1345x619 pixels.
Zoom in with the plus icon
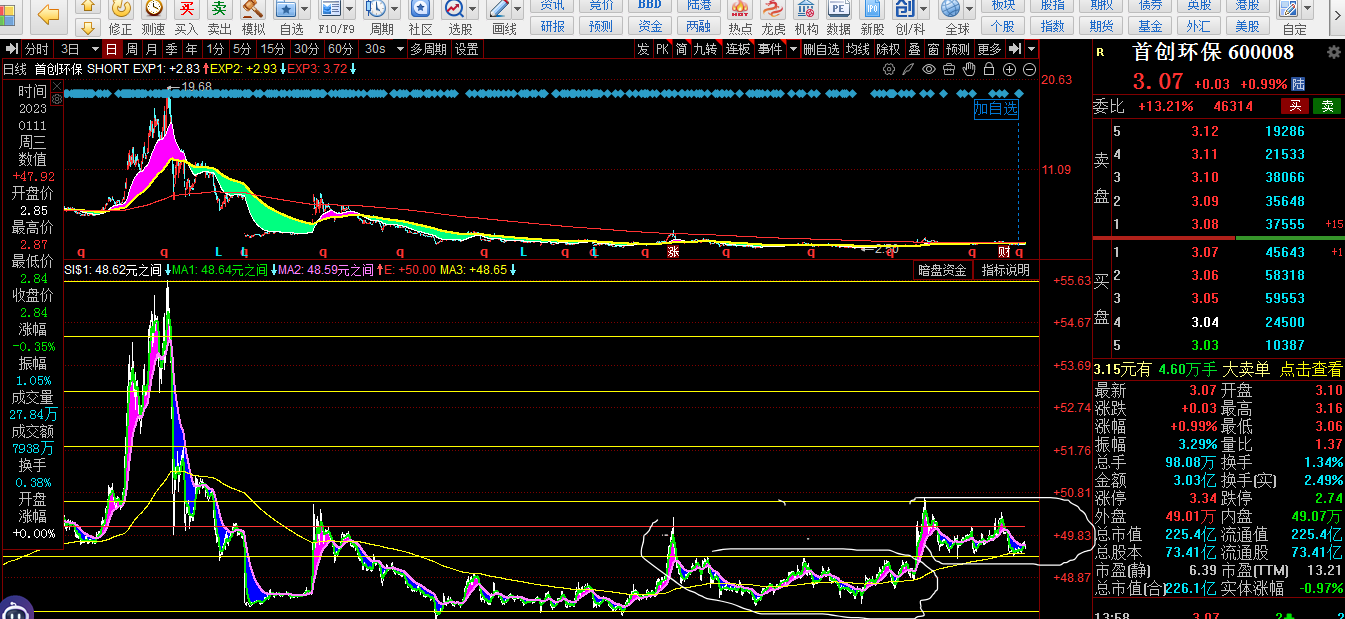[1010, 69]
